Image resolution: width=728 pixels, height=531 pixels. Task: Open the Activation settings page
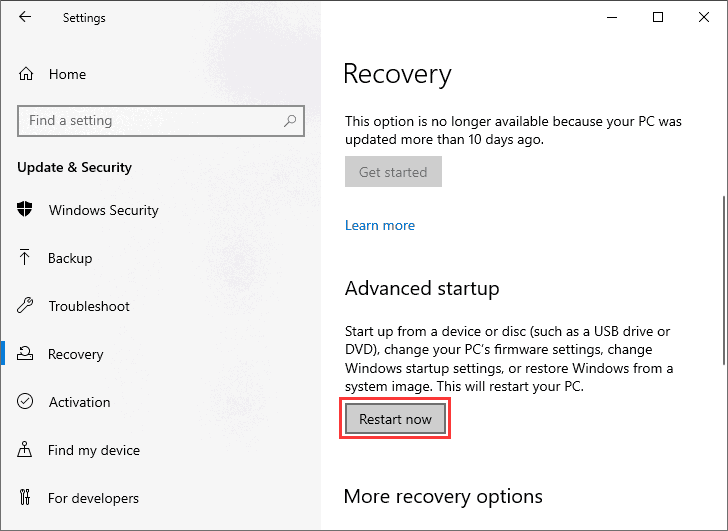79,402
